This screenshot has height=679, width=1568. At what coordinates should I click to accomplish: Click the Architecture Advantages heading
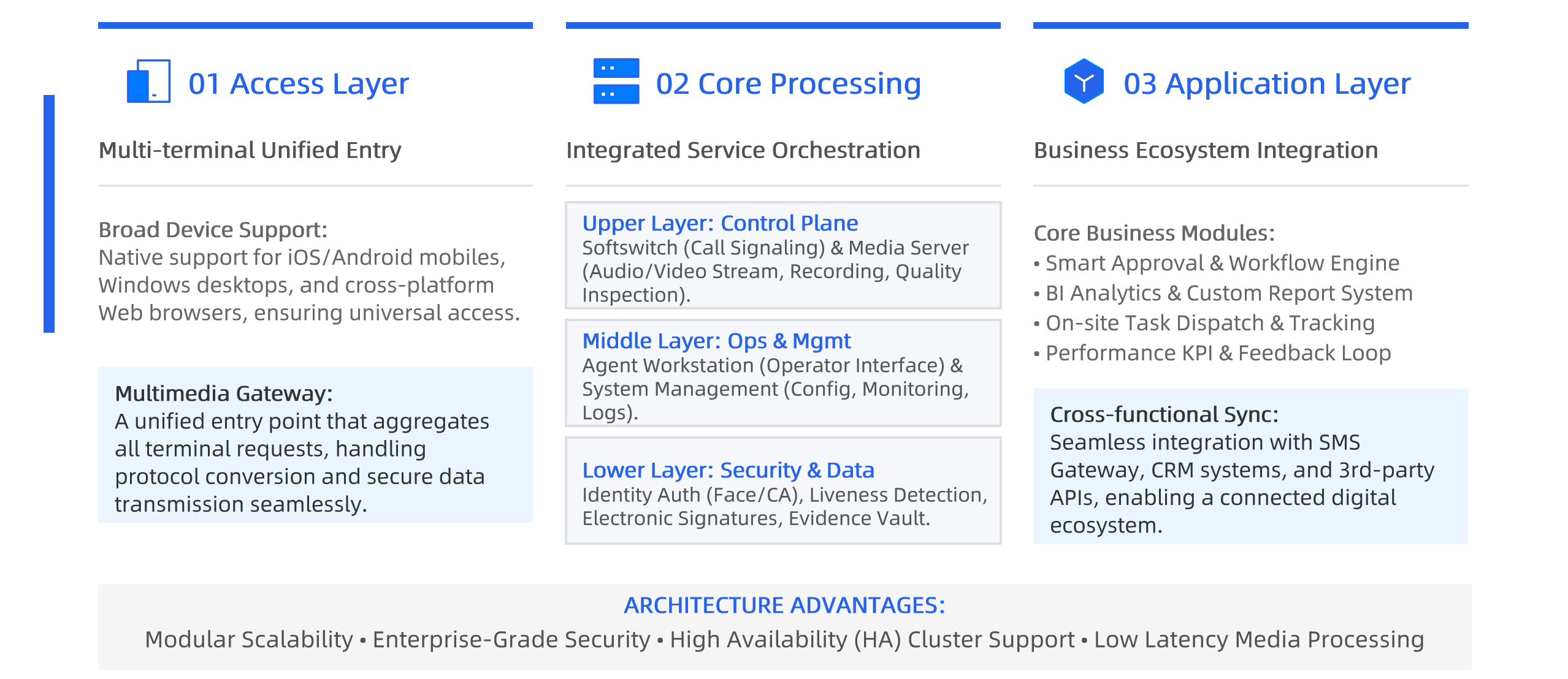pos(784,605)
